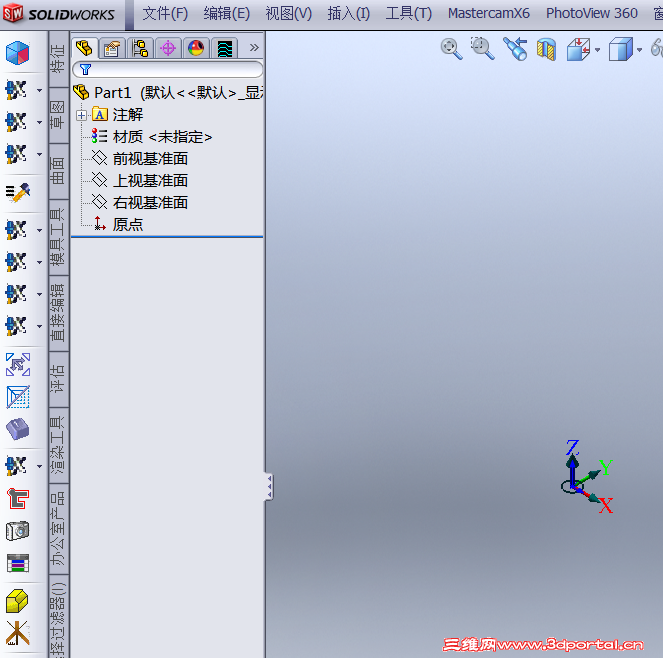The image size is (663, 658).
Task: Click the brown tripod measure icon
Action: (17, 633)
